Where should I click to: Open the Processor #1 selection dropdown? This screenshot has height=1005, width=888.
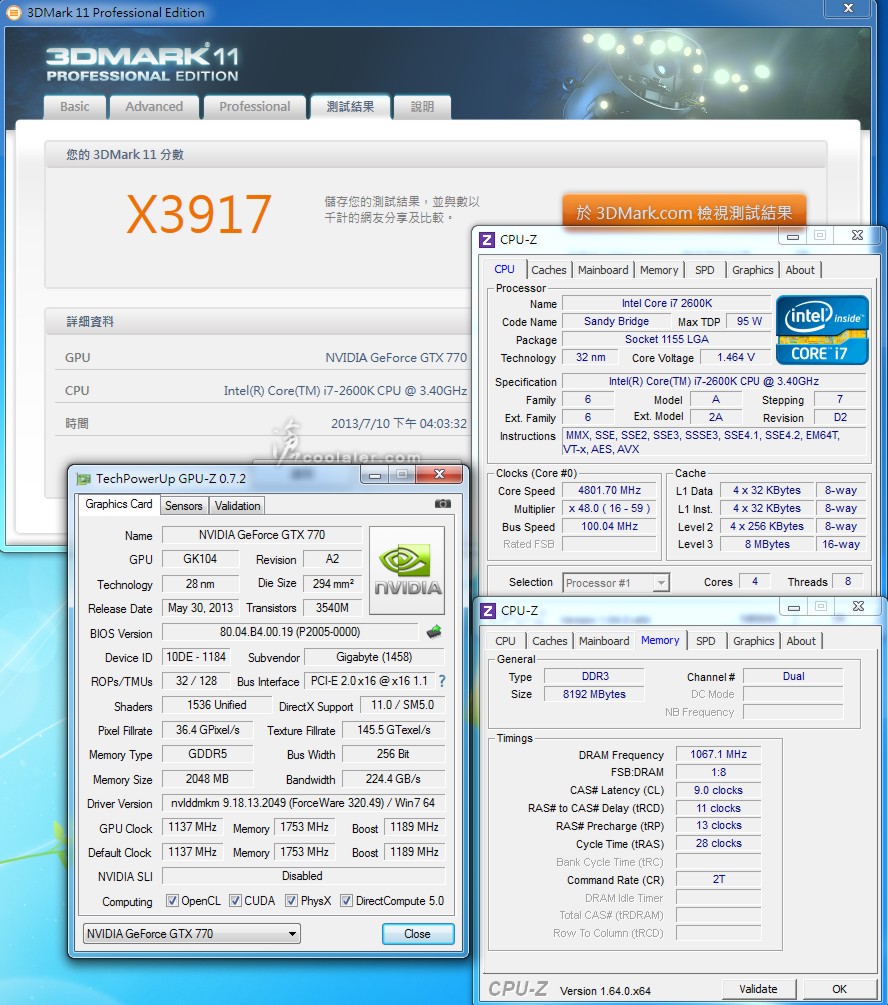click(x=616, y=583)
